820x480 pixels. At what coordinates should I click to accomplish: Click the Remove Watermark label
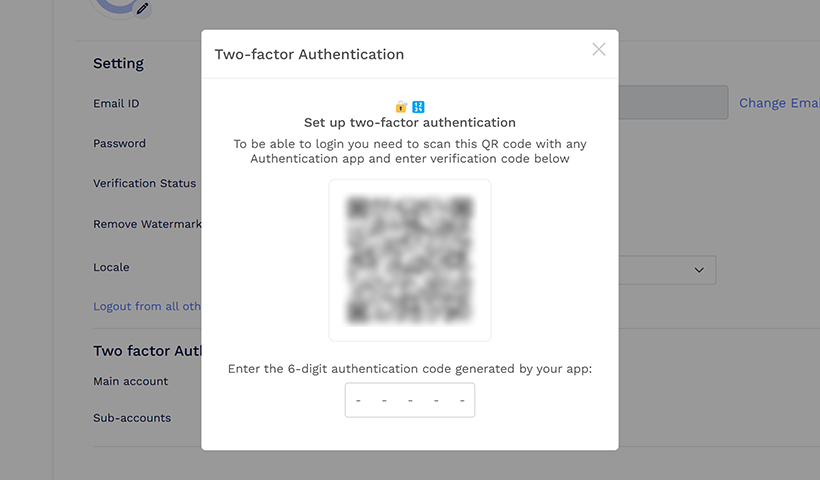coord(147,224)
